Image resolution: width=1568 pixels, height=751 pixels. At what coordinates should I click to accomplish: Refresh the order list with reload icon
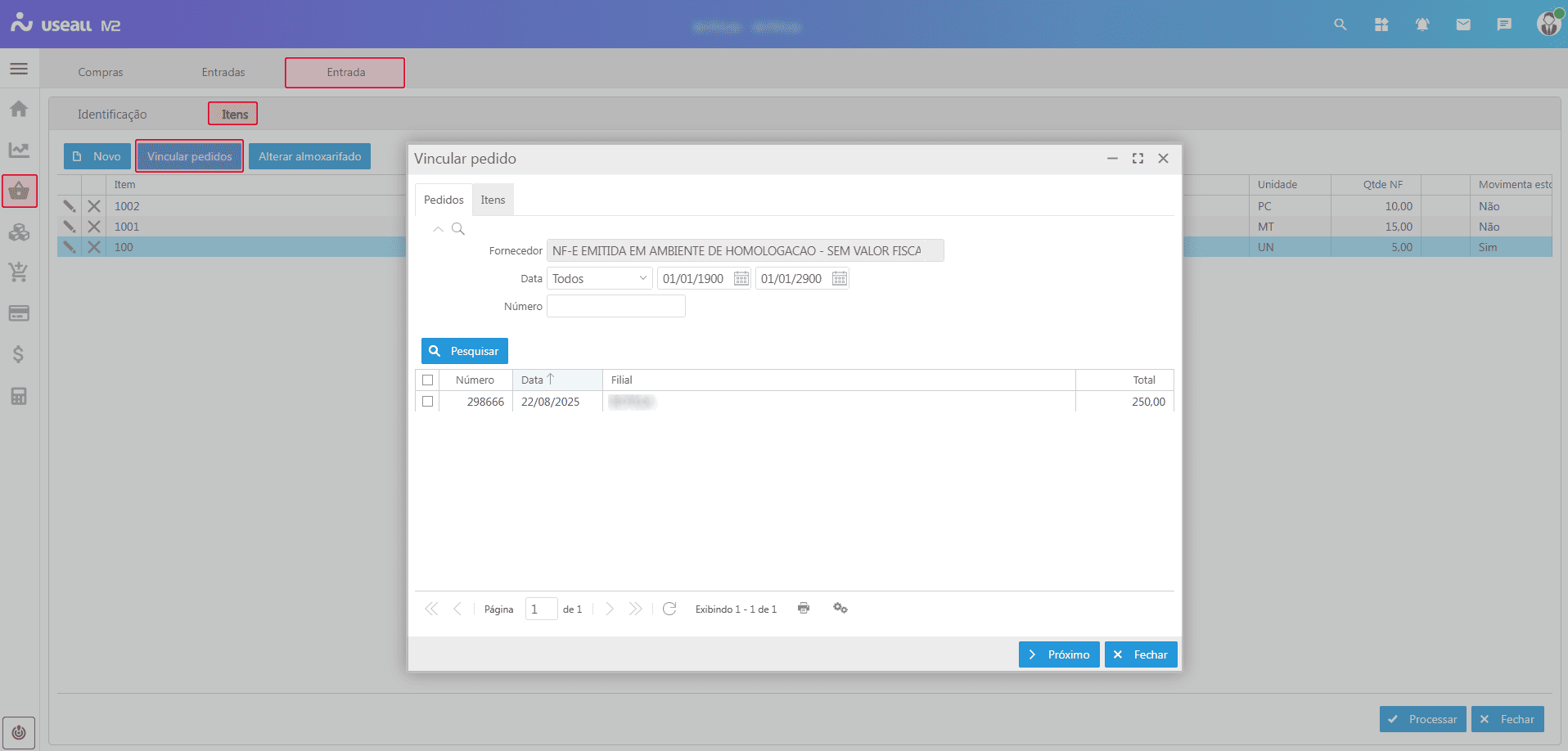click(669, 609)
